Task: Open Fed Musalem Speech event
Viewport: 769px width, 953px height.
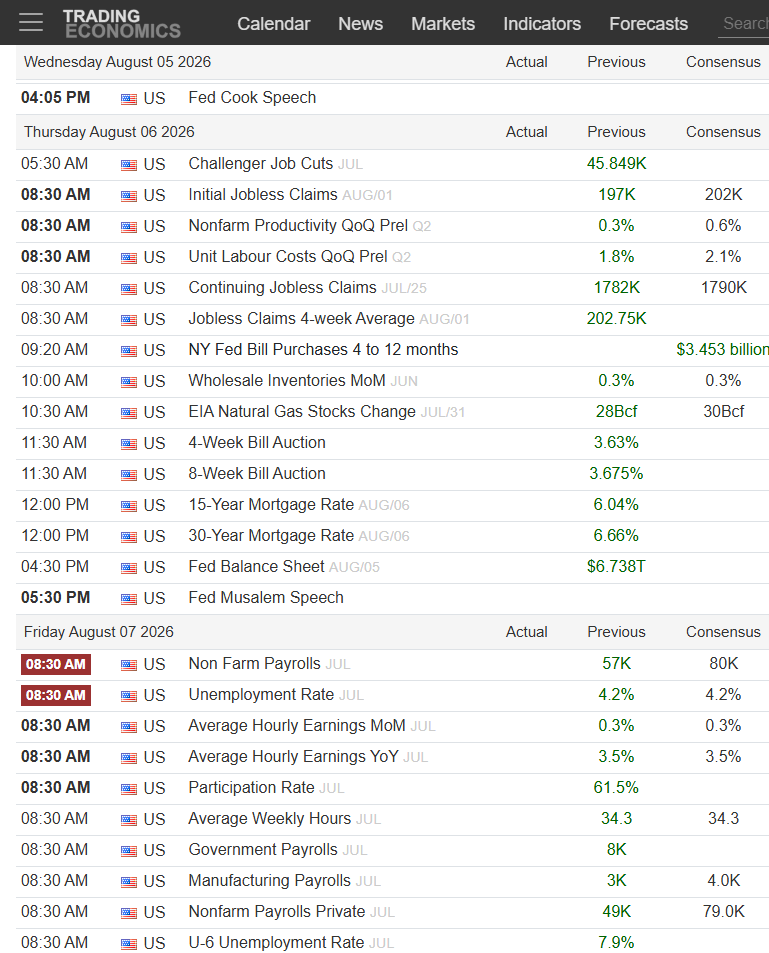Action: tap(266, 597)
